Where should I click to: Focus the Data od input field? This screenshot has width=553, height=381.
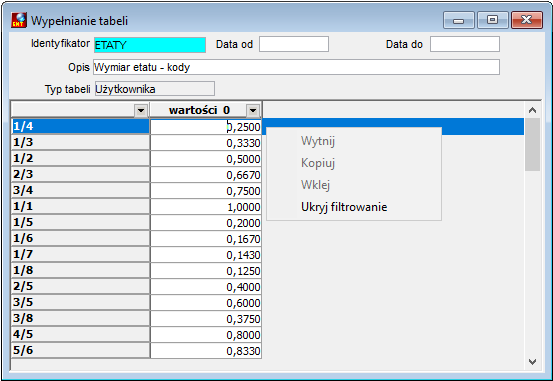(294, 44)
